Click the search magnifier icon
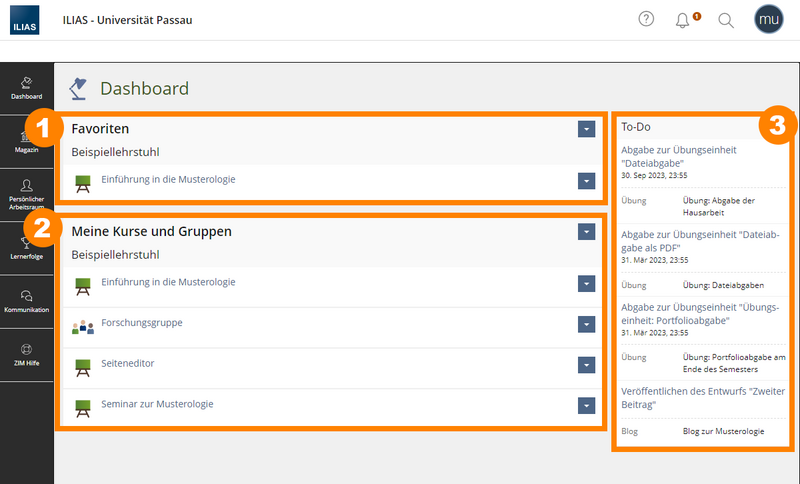800x484 pixels. coord(726,20)
